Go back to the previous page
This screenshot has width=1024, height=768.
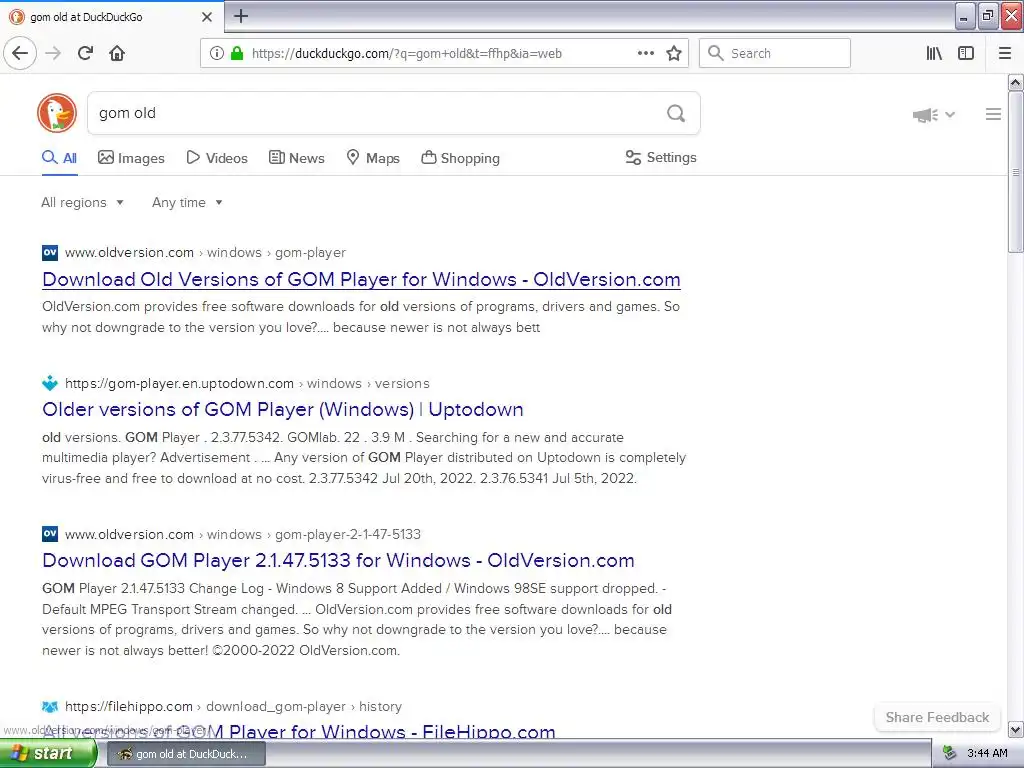point(20,53)
